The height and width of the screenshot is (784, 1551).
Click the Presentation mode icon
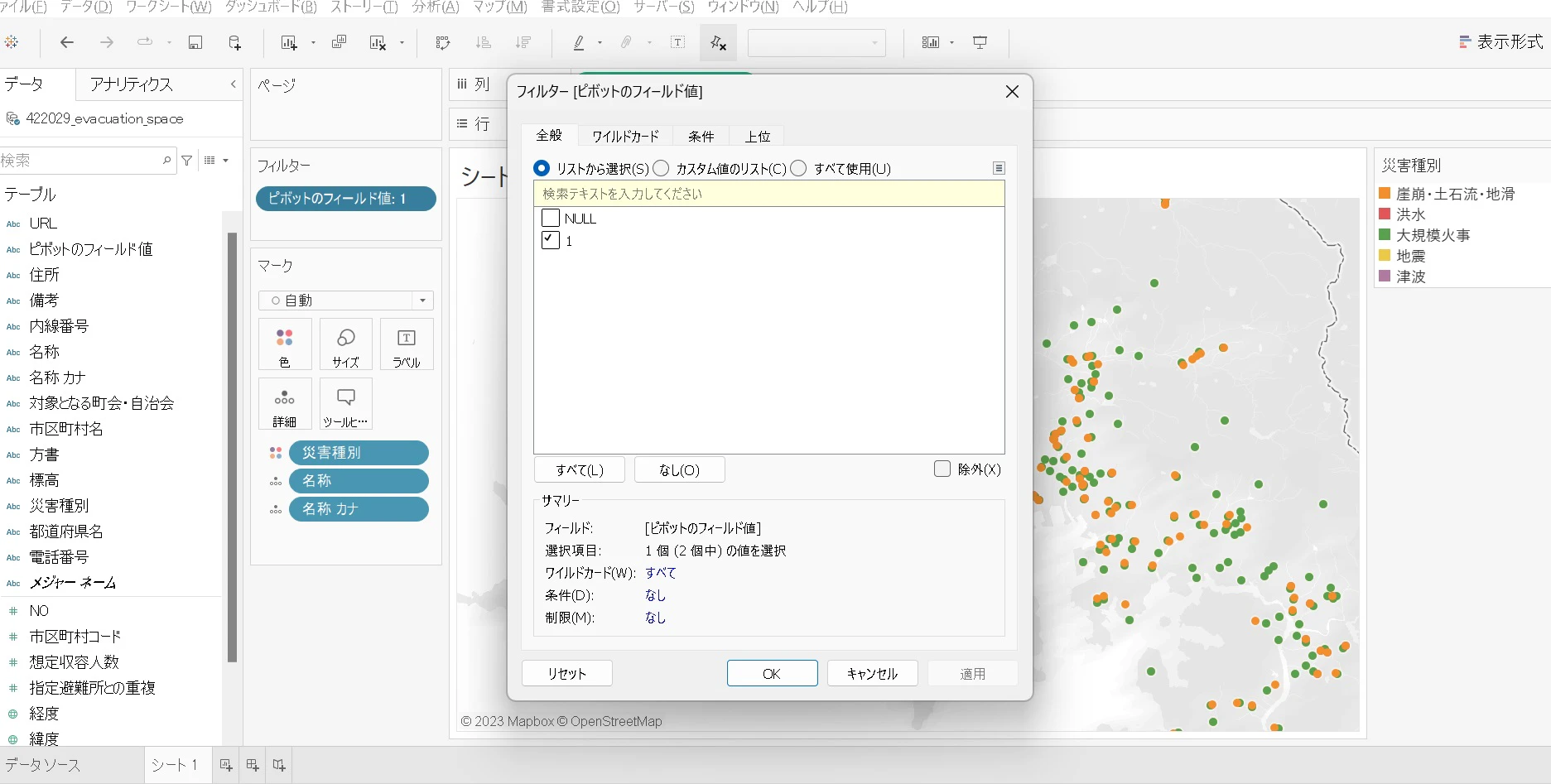980,42
